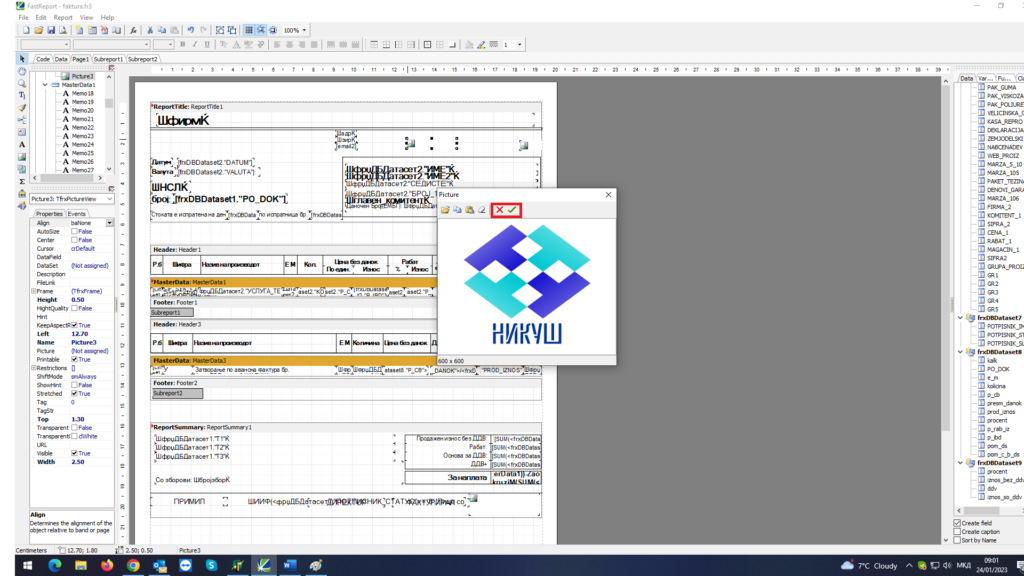The image size is (1024, 576).
Task: Select Subreport2 object on page
Action: [x=177, y=393]
